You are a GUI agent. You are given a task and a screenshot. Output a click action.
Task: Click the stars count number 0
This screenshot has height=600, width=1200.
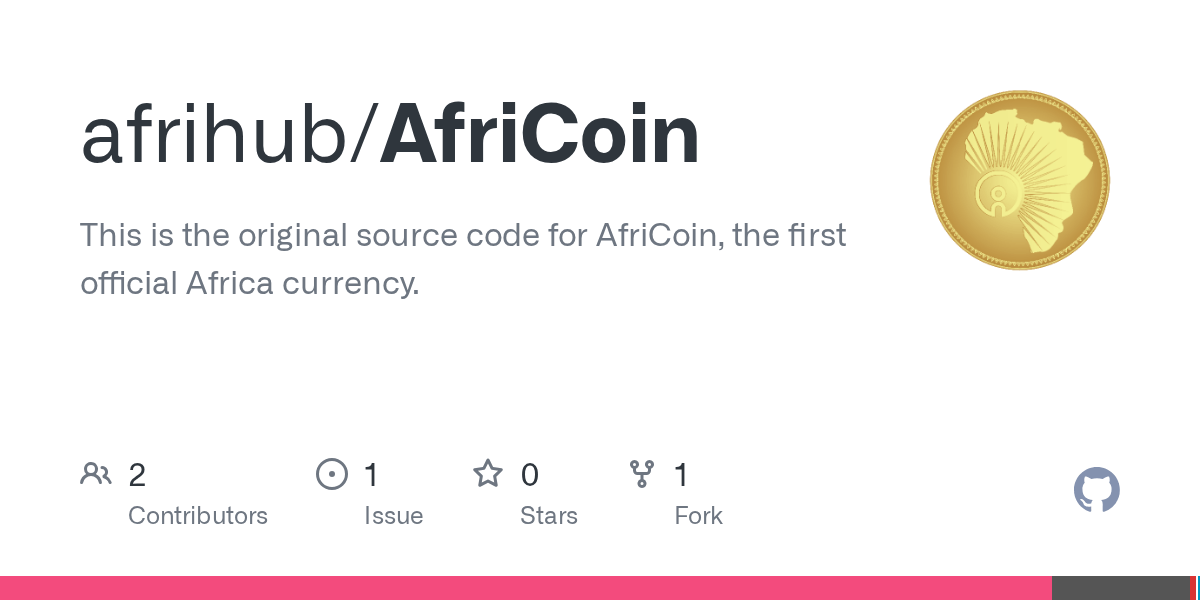pos(530,475)
